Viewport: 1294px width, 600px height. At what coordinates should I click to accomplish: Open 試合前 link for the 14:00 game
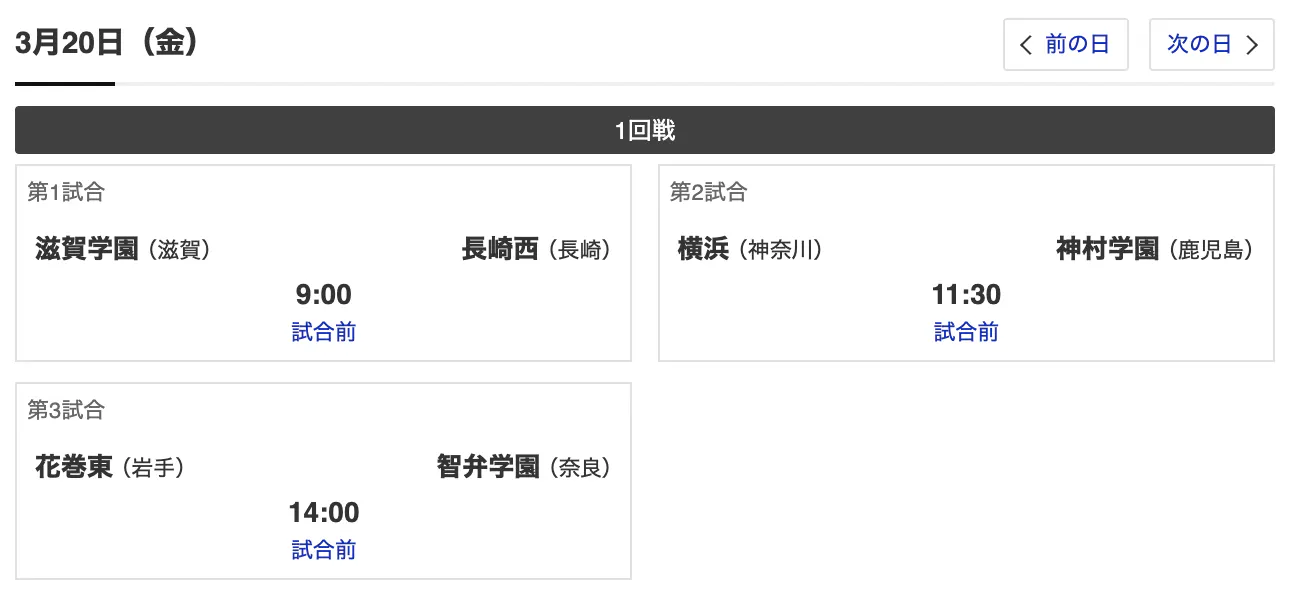click(324, 550)
